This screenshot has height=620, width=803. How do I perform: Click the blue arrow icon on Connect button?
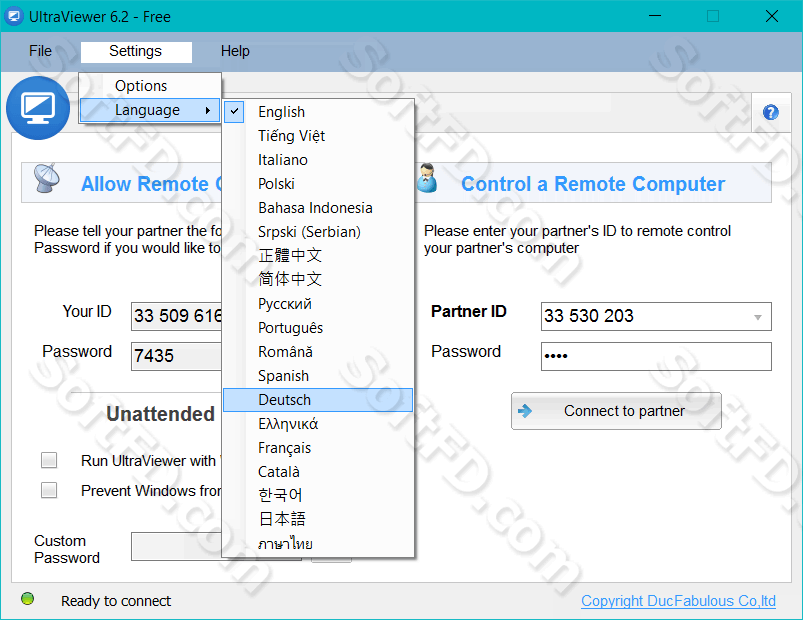[525, 411]
